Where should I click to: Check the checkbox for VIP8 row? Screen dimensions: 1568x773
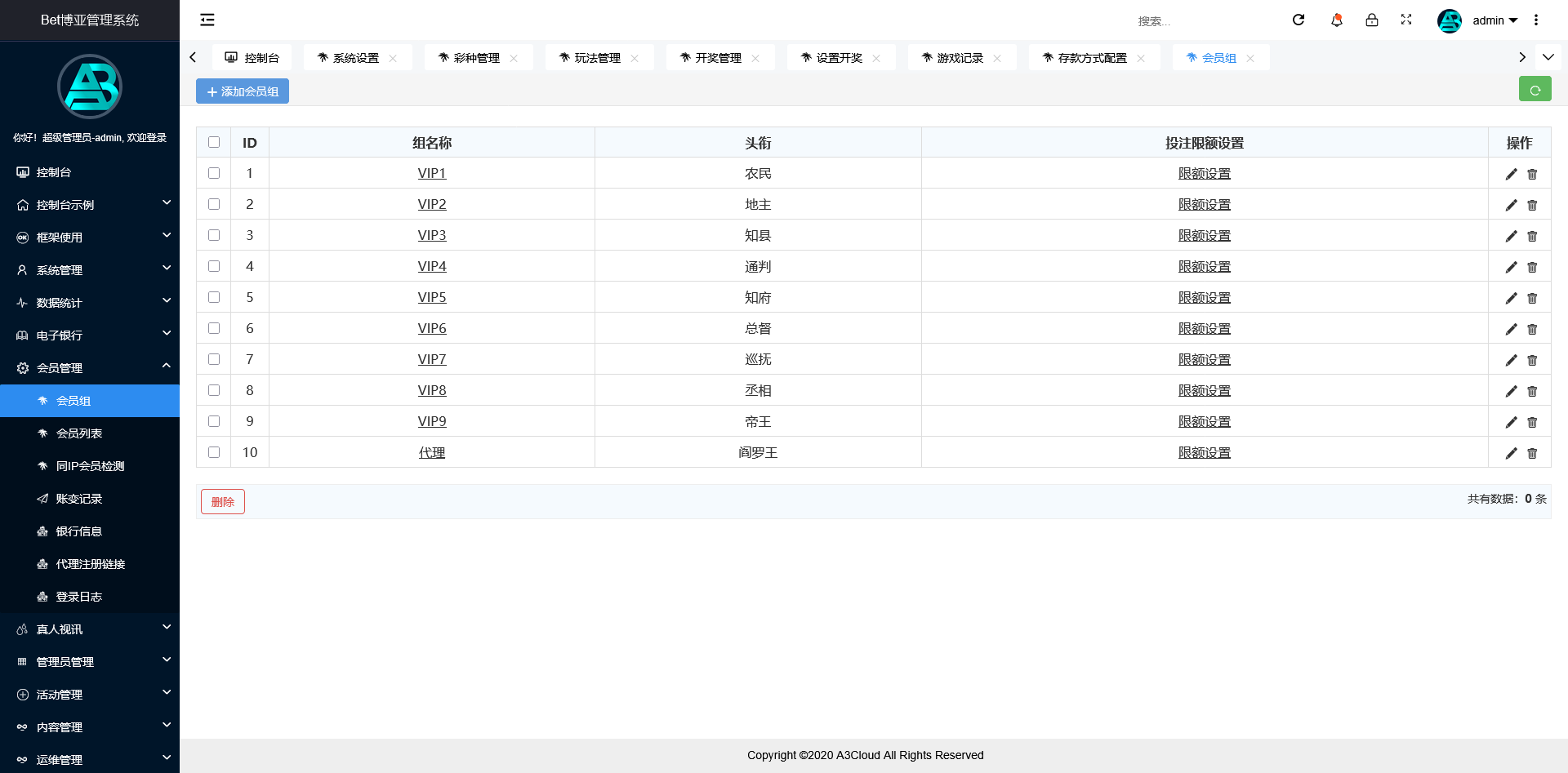pyautogui.click(x=214, y=390)
